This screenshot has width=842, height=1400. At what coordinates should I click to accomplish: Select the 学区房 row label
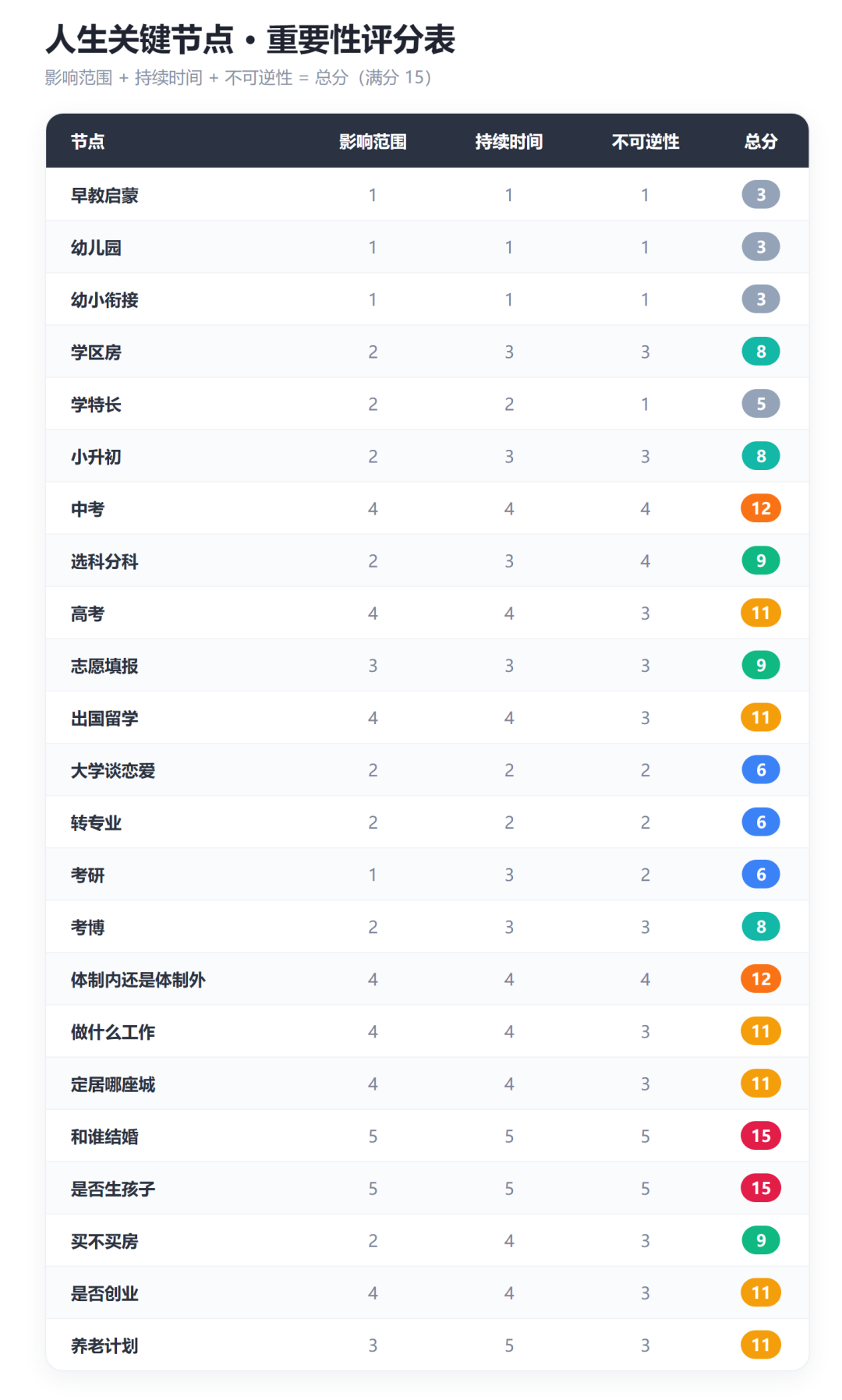[x=96, y=352]
